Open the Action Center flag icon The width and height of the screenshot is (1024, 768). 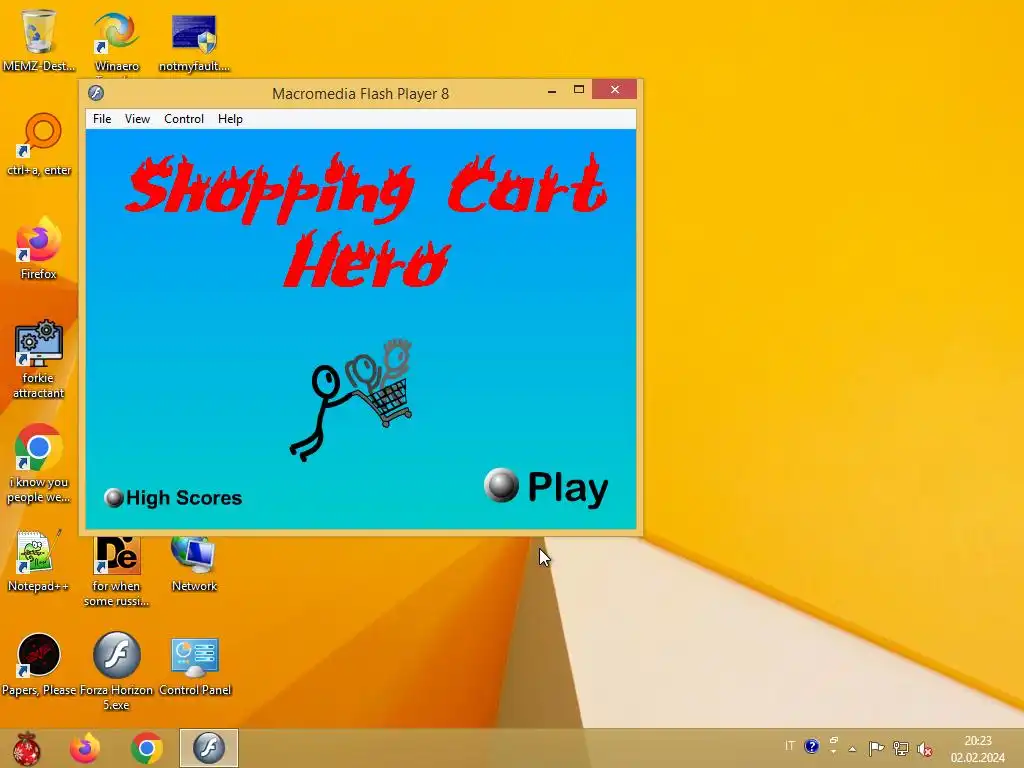click(x=876, y=748)
